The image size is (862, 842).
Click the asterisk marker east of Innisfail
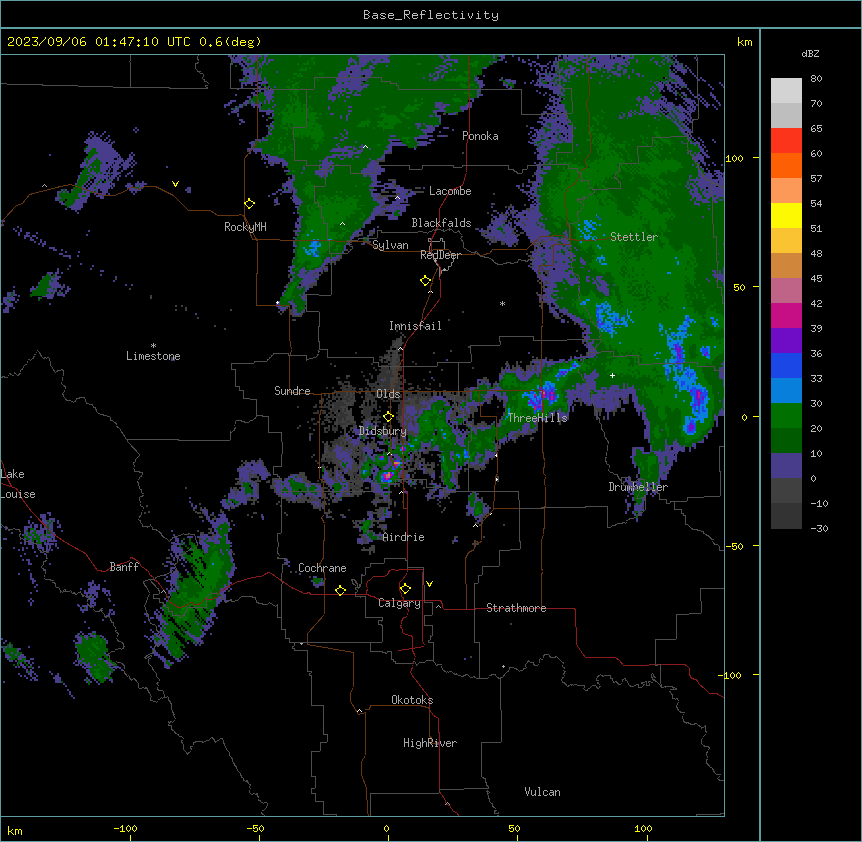(502, 303)
